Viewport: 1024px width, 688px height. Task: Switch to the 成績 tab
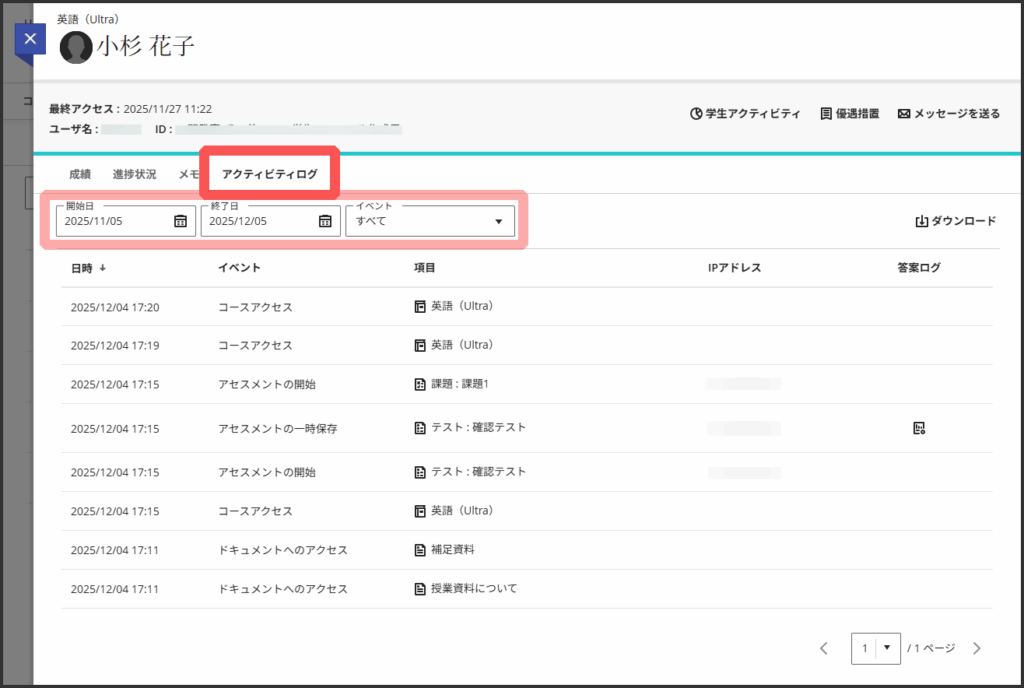(x=80, y=174)
